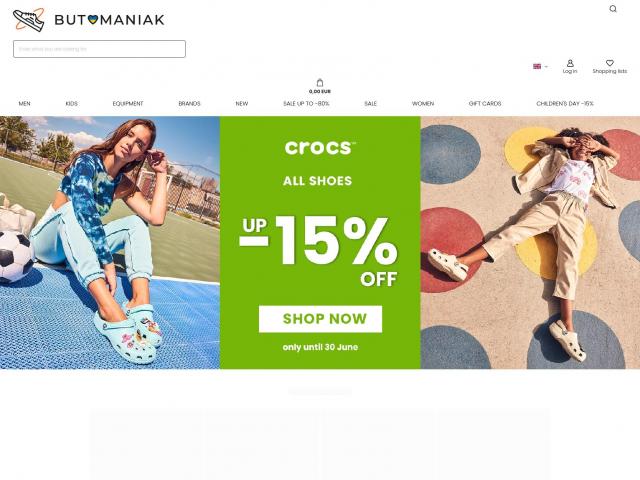640x480 pixels.
Task: Click the magnifying glass search icon
Action: pos(613,9)
